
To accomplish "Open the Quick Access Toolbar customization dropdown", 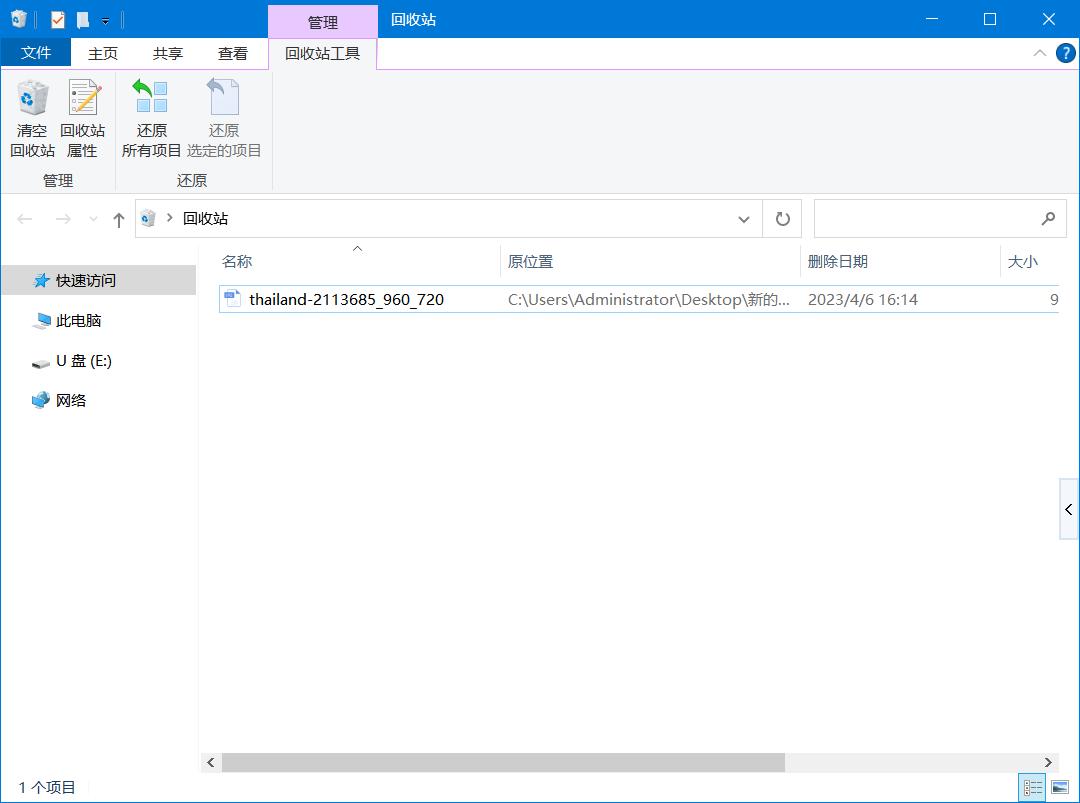I will 104,19.
